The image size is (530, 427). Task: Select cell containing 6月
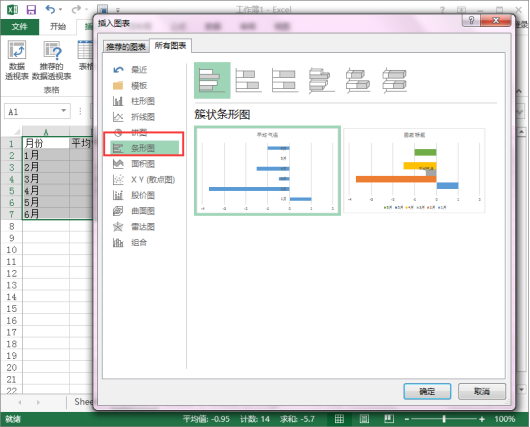point(46,214)
